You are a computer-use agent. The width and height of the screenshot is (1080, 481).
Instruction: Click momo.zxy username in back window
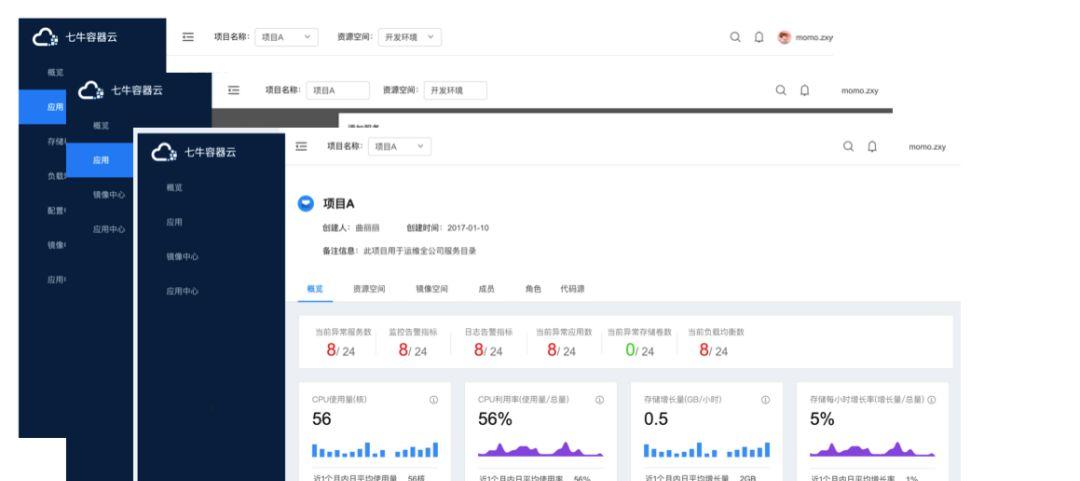(x=814, y=37)
